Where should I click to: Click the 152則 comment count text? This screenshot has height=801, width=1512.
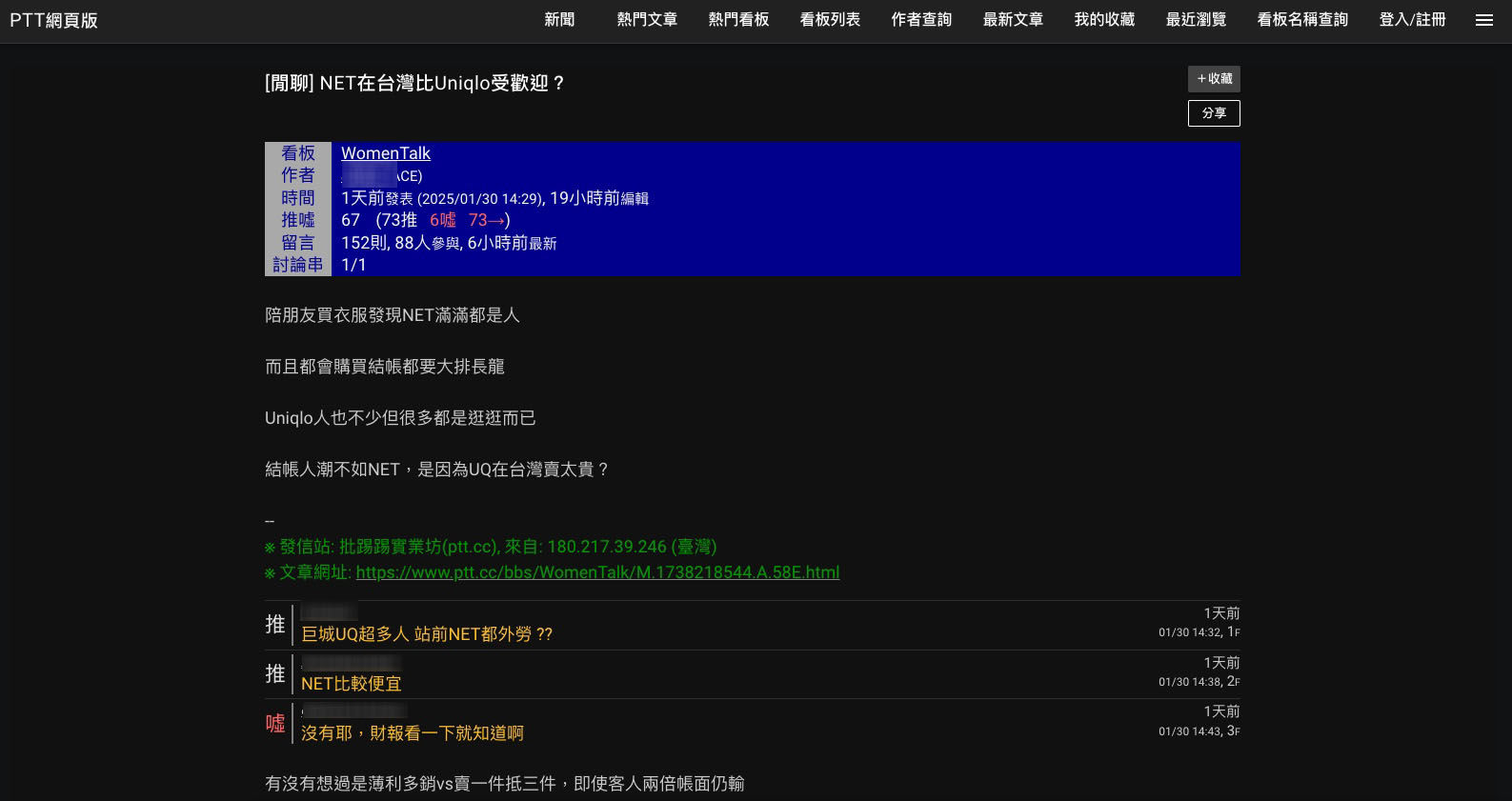coord(363,243)
